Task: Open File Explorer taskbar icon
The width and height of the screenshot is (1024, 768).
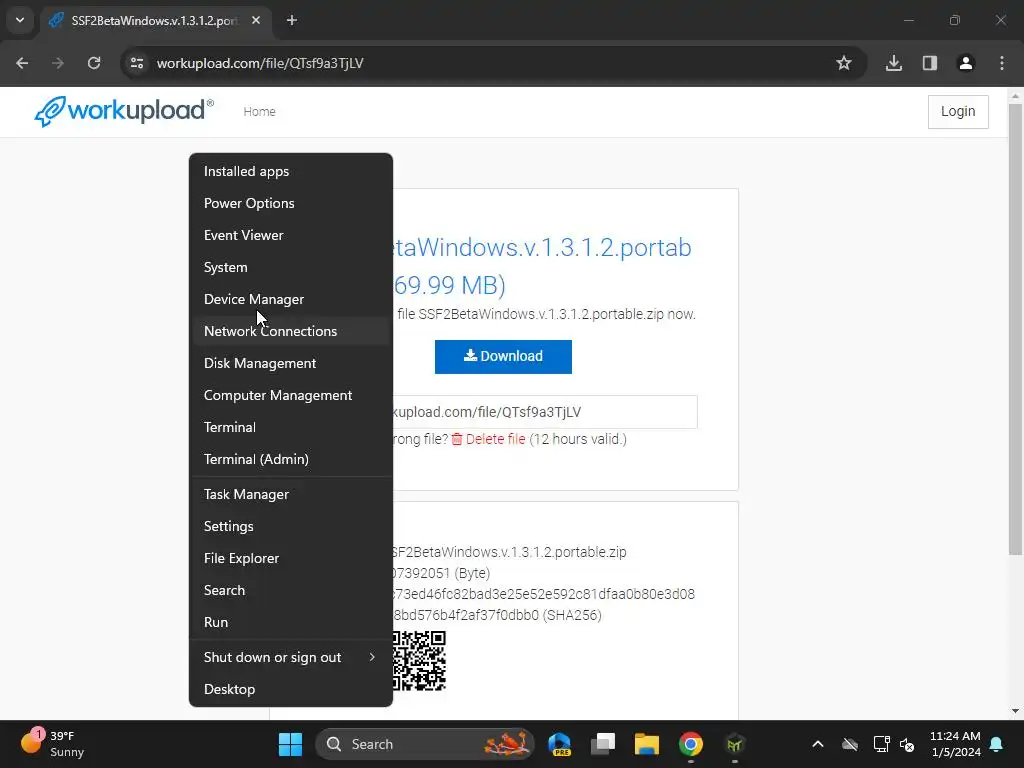Action: click(647, 744)
